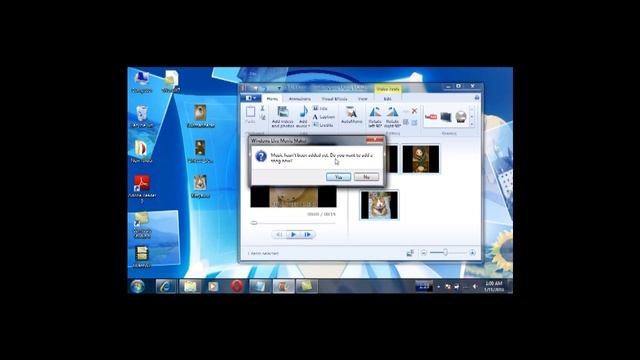The height and width of the screenshot is (360, 640).
Task: Click the computer display sharing icon
Action: (446, 117)
